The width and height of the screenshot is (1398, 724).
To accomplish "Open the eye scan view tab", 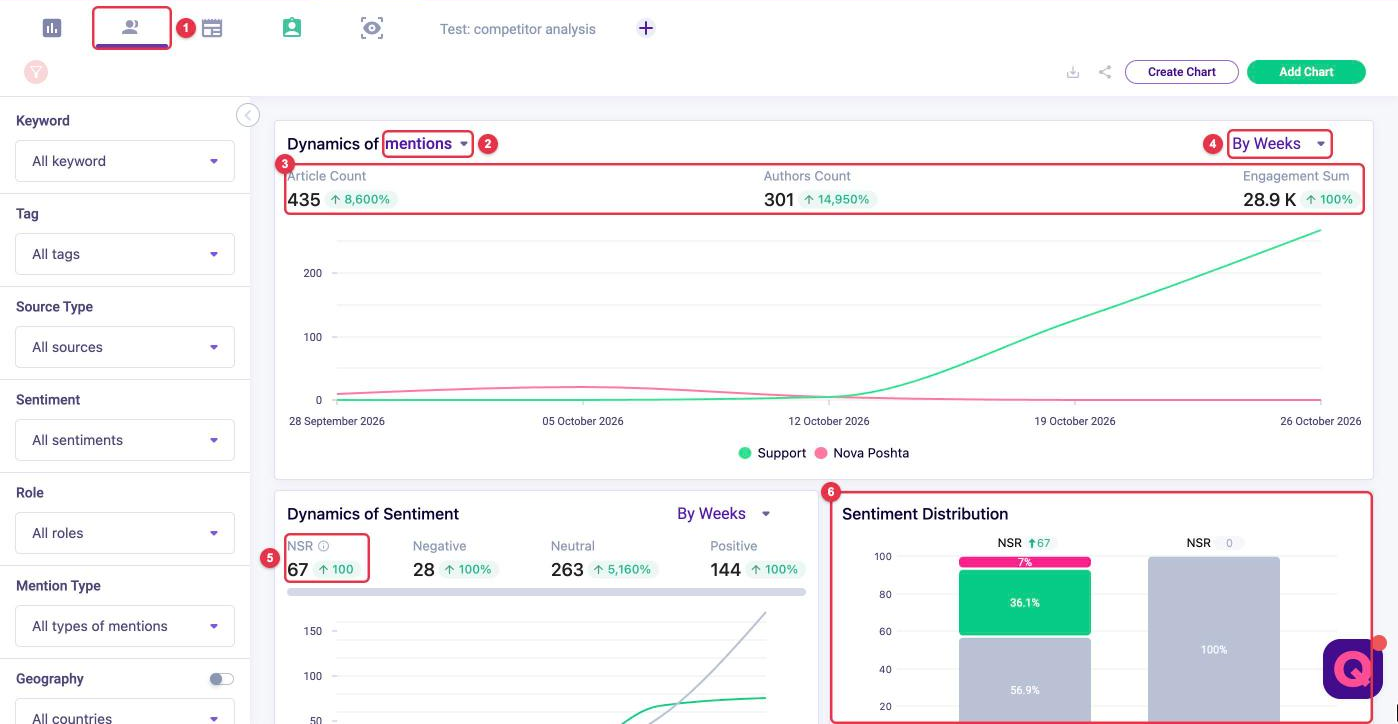I will 372,28.
